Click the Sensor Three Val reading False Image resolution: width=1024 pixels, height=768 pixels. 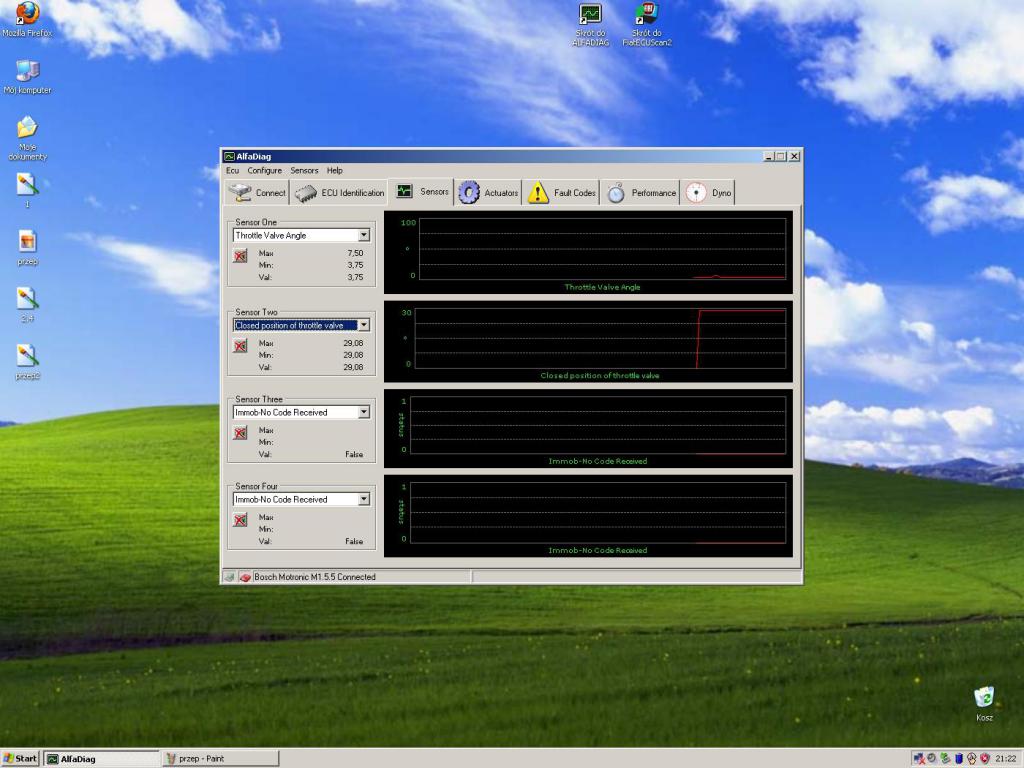354,455
